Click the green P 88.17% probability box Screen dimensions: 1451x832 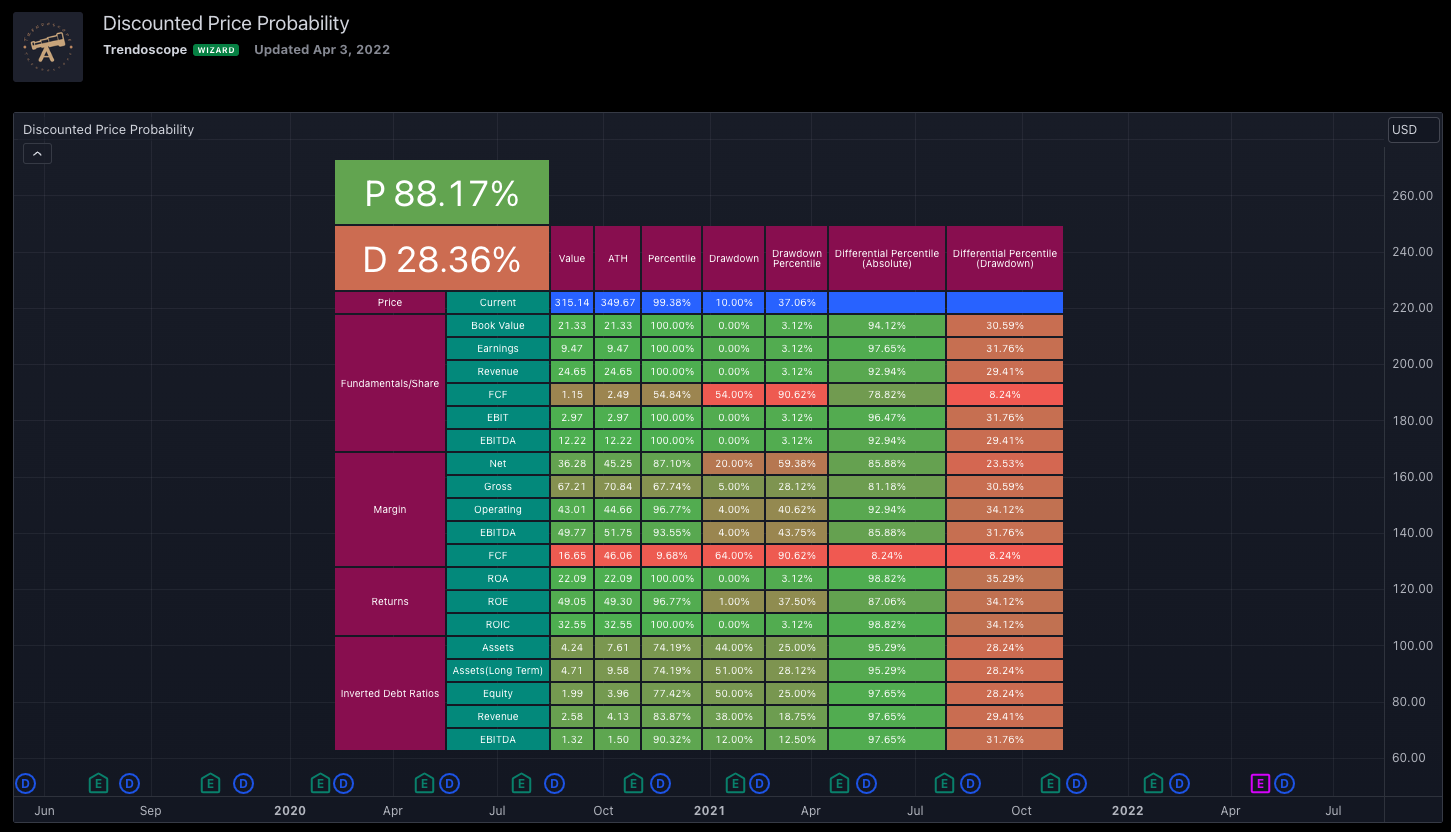(442, 192)
